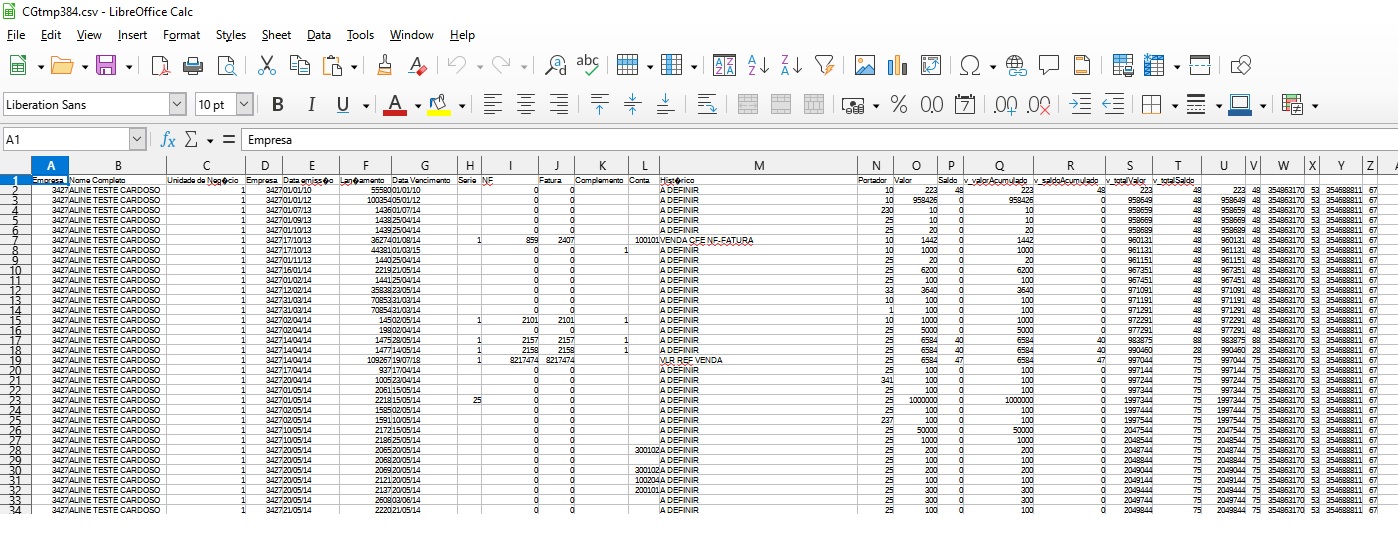
Task: Insert a chart
Action: click(898, 66)
